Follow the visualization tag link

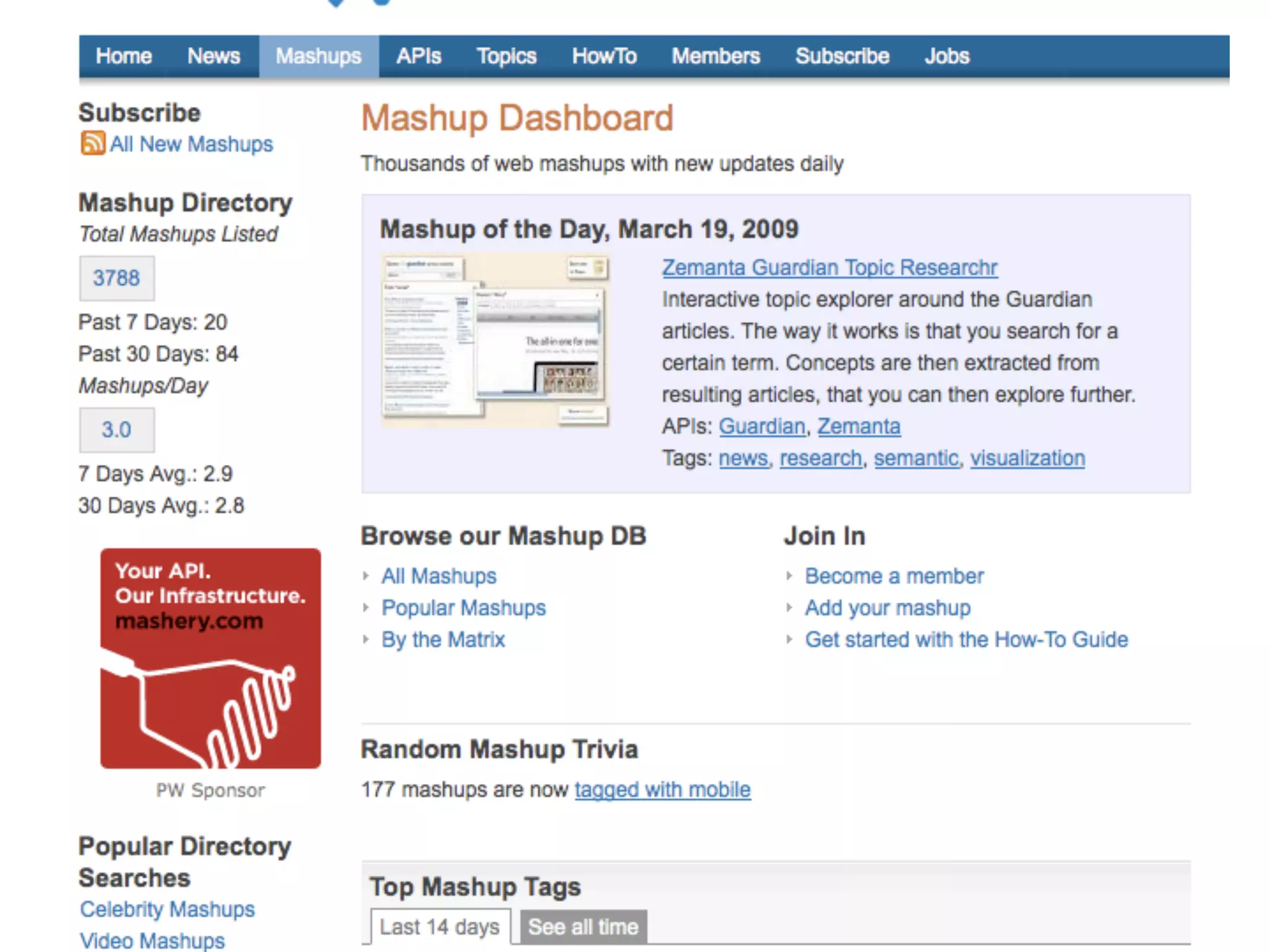point(1027,458)
